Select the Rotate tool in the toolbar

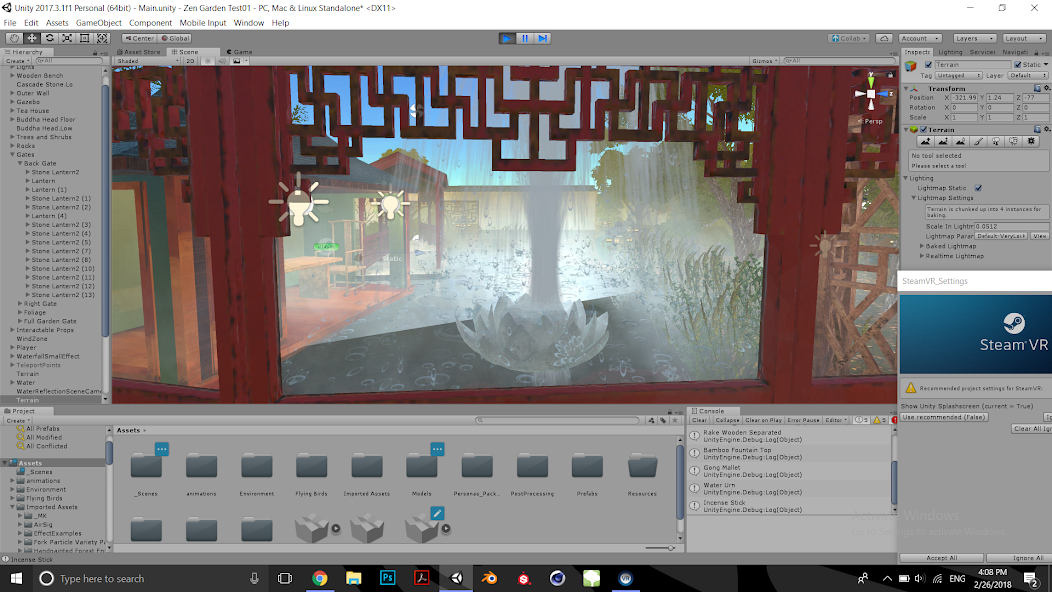[x=49, y=37]
